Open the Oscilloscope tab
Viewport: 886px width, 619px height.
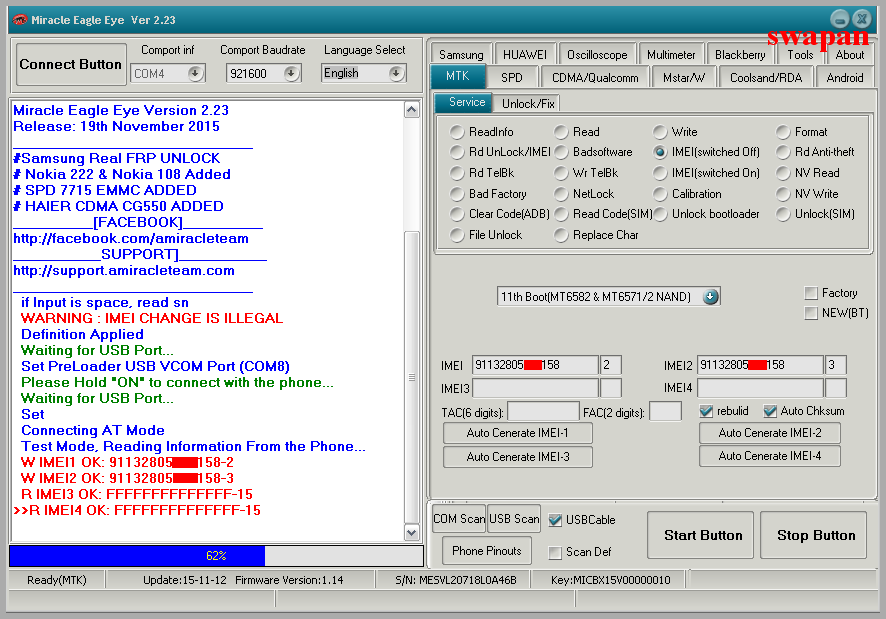tap(597, 55)
